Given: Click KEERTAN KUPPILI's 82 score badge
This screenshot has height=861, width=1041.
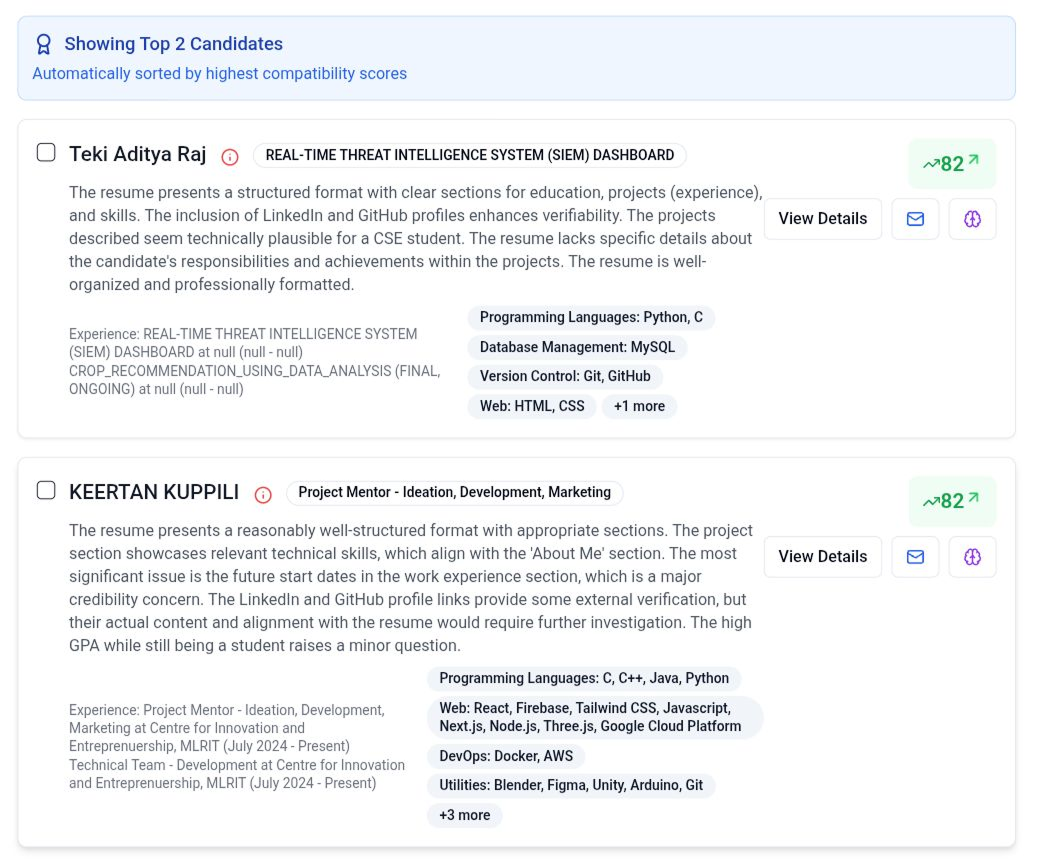Looking at the screenshot, I should coord(951,501).
